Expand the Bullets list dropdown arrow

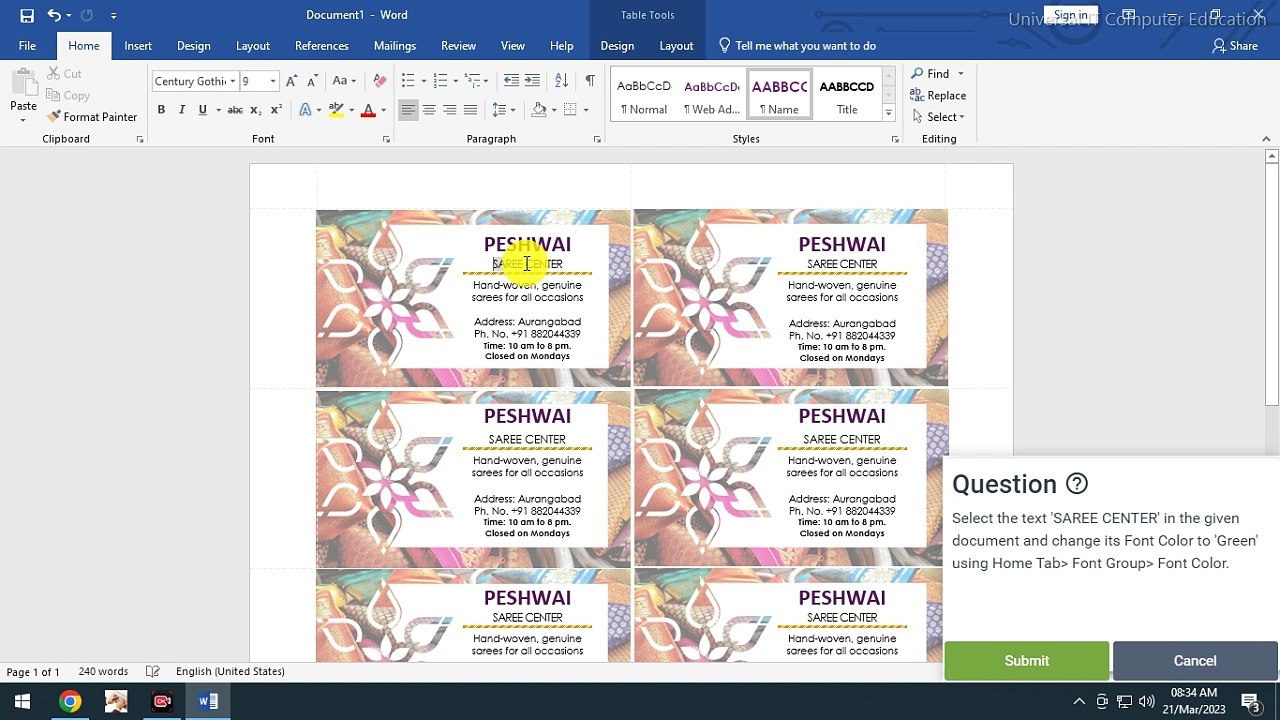click(x=424, y=81)
